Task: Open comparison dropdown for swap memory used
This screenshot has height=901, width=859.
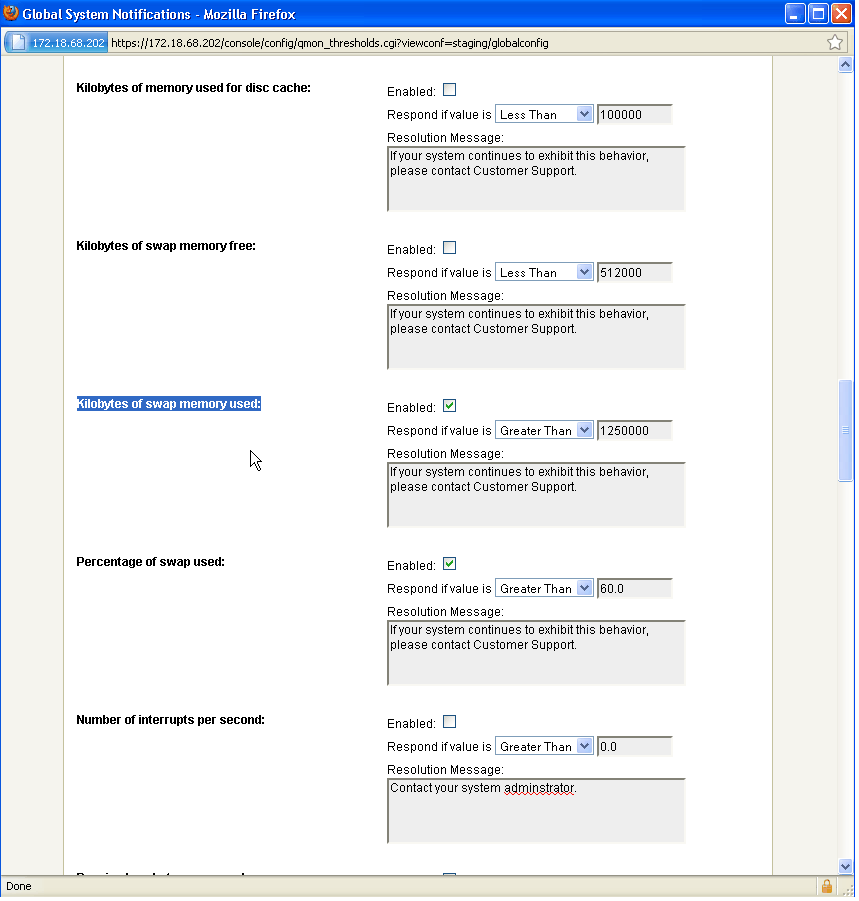Action: click(546, 432)
